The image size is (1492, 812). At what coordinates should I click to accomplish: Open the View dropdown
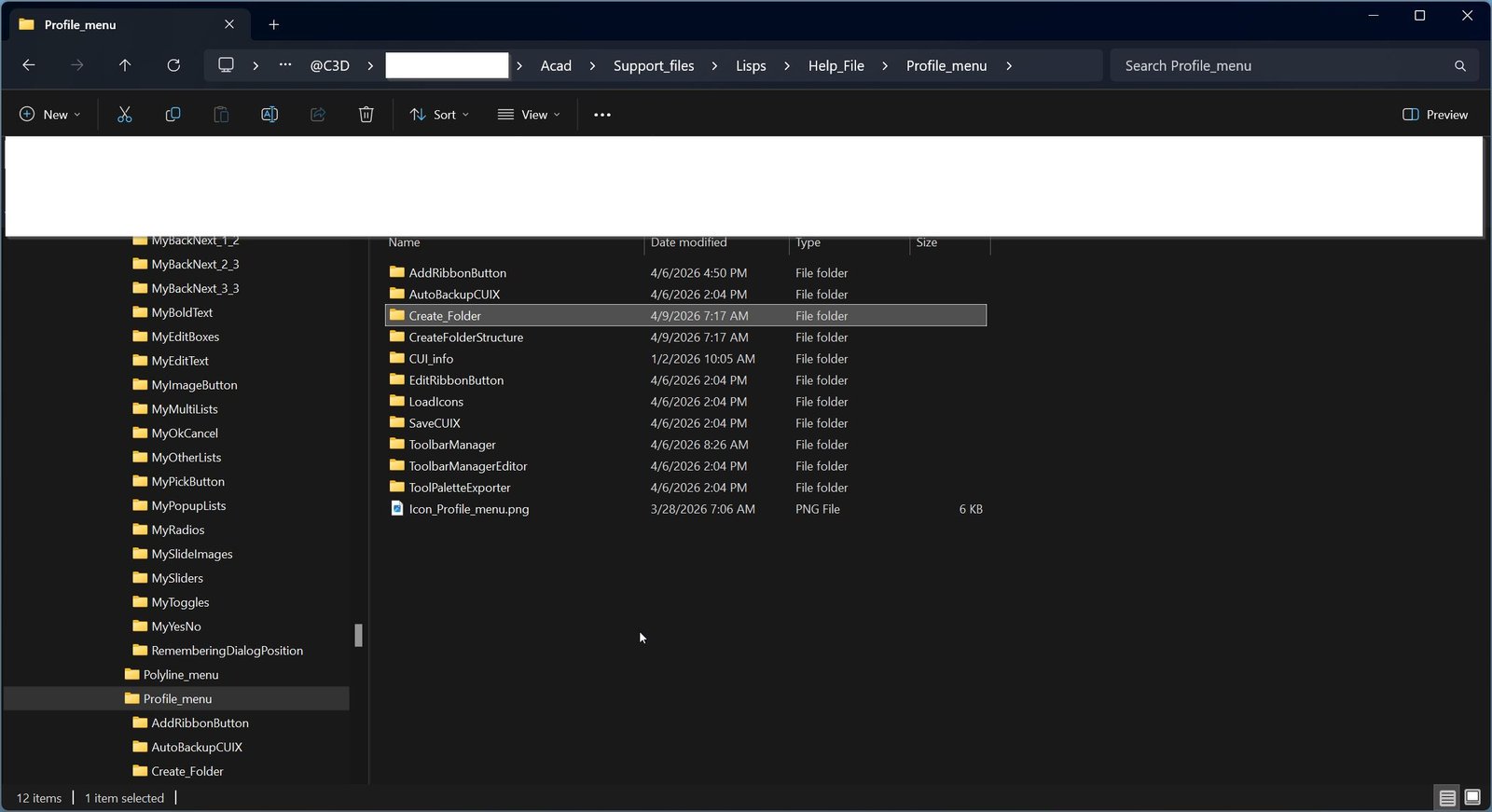tap(529, 115)
